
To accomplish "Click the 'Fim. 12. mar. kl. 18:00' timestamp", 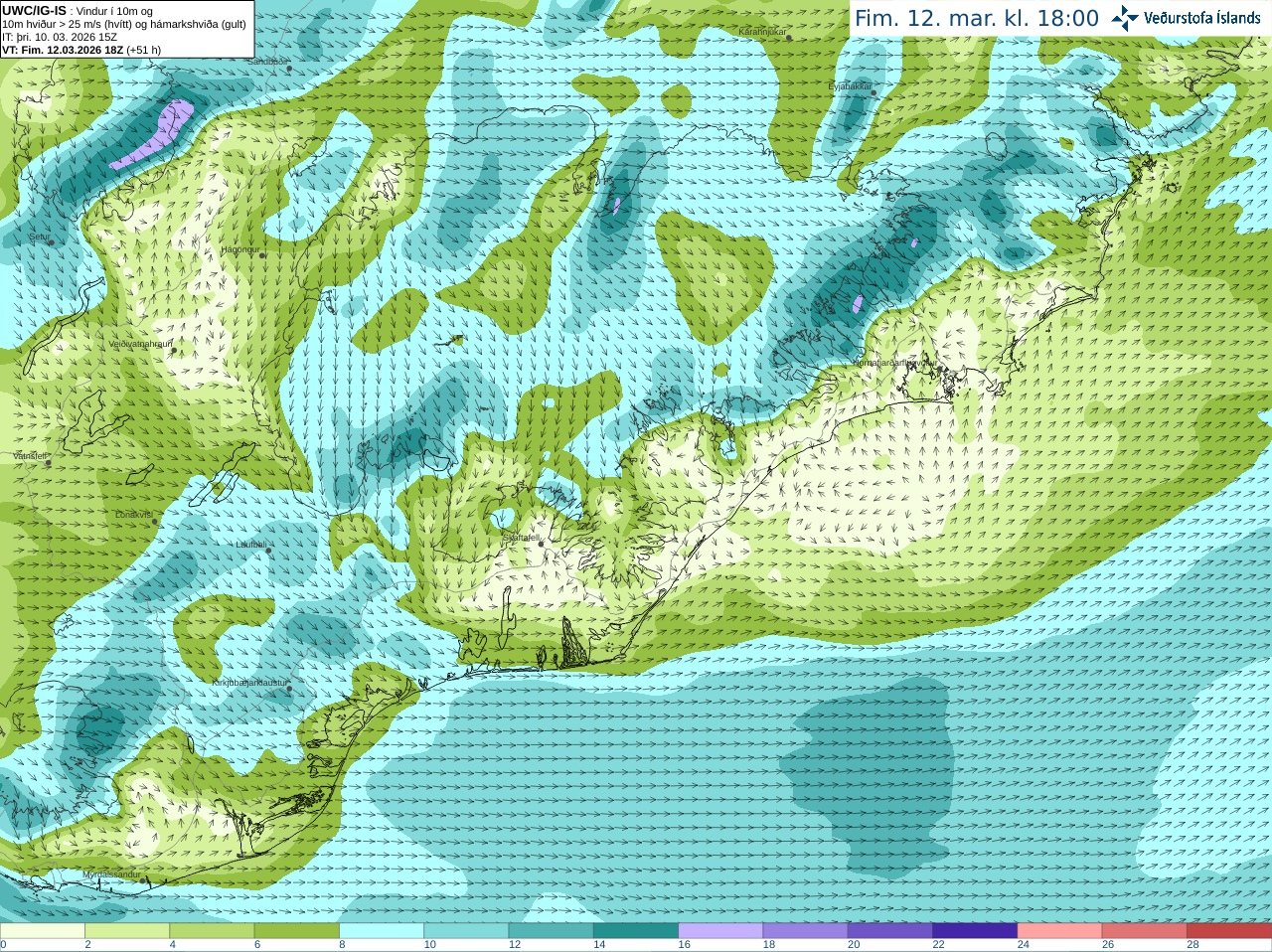I will coord(977,19).
